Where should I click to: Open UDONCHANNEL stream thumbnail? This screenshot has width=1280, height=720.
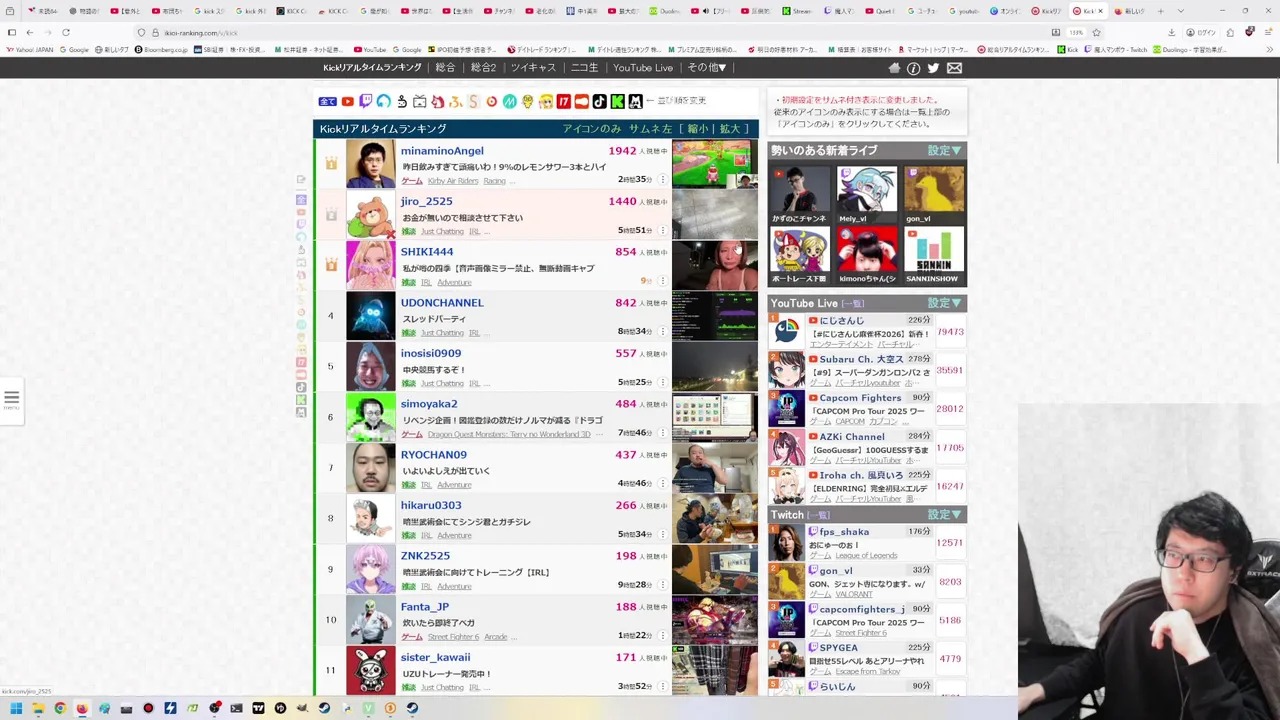[714, 316]
